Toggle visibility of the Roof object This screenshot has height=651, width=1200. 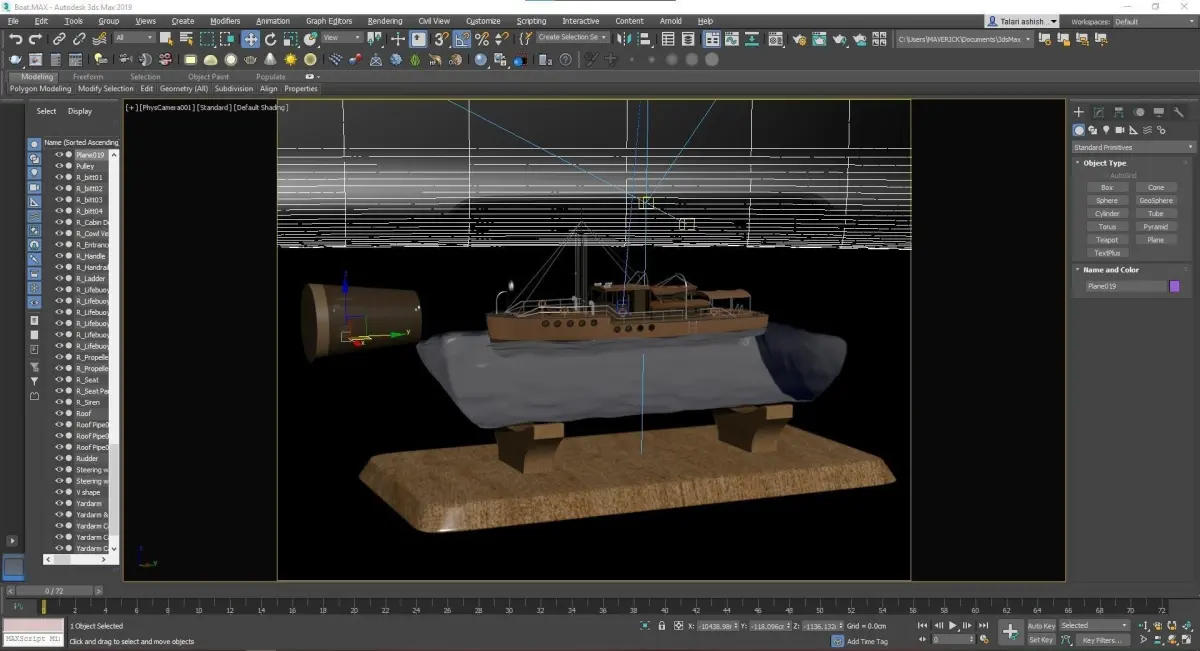(58, 413)
